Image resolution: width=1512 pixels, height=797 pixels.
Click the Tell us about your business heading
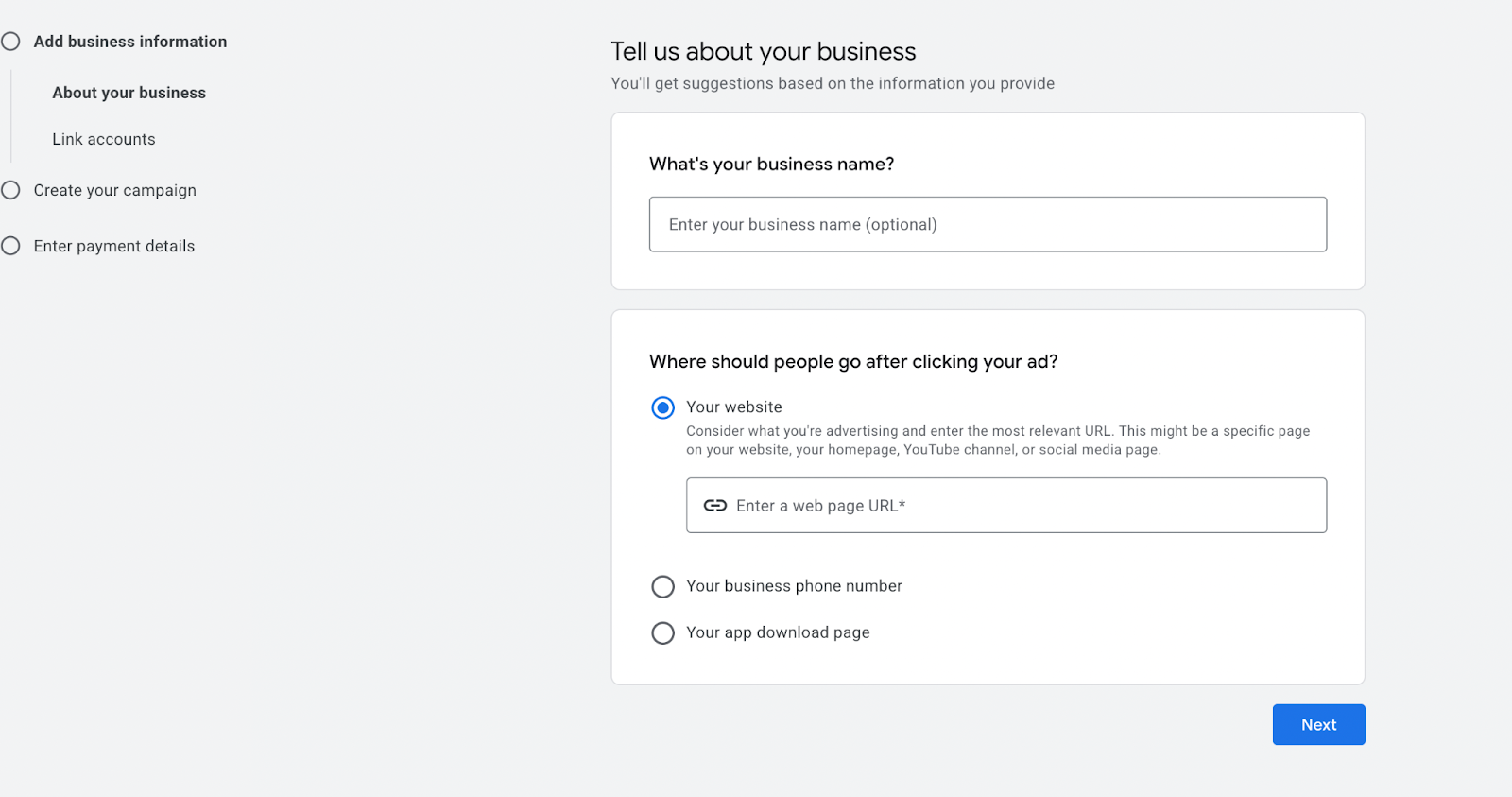[x=764, y=51]
